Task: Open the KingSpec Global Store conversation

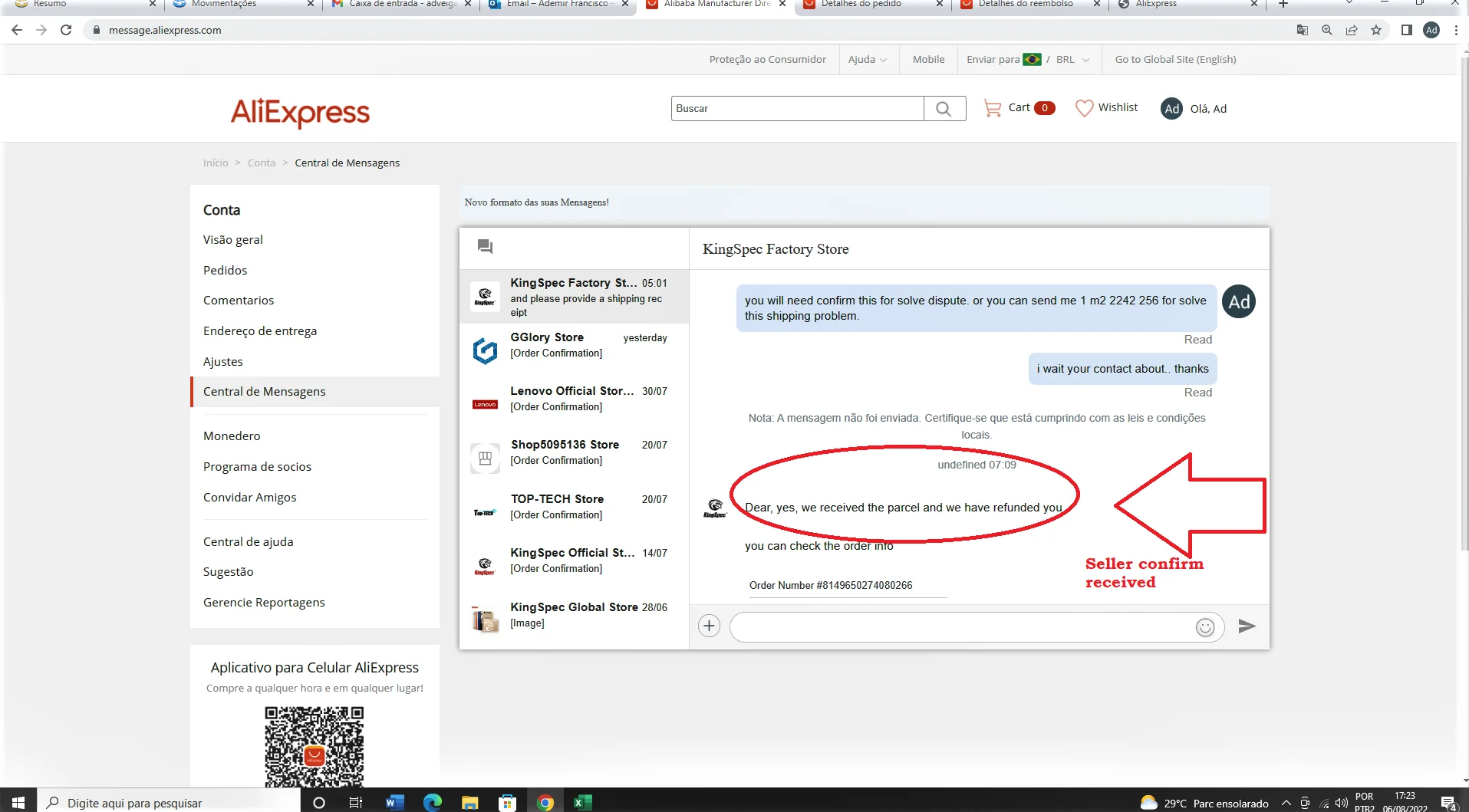Action: pos(574,620)
